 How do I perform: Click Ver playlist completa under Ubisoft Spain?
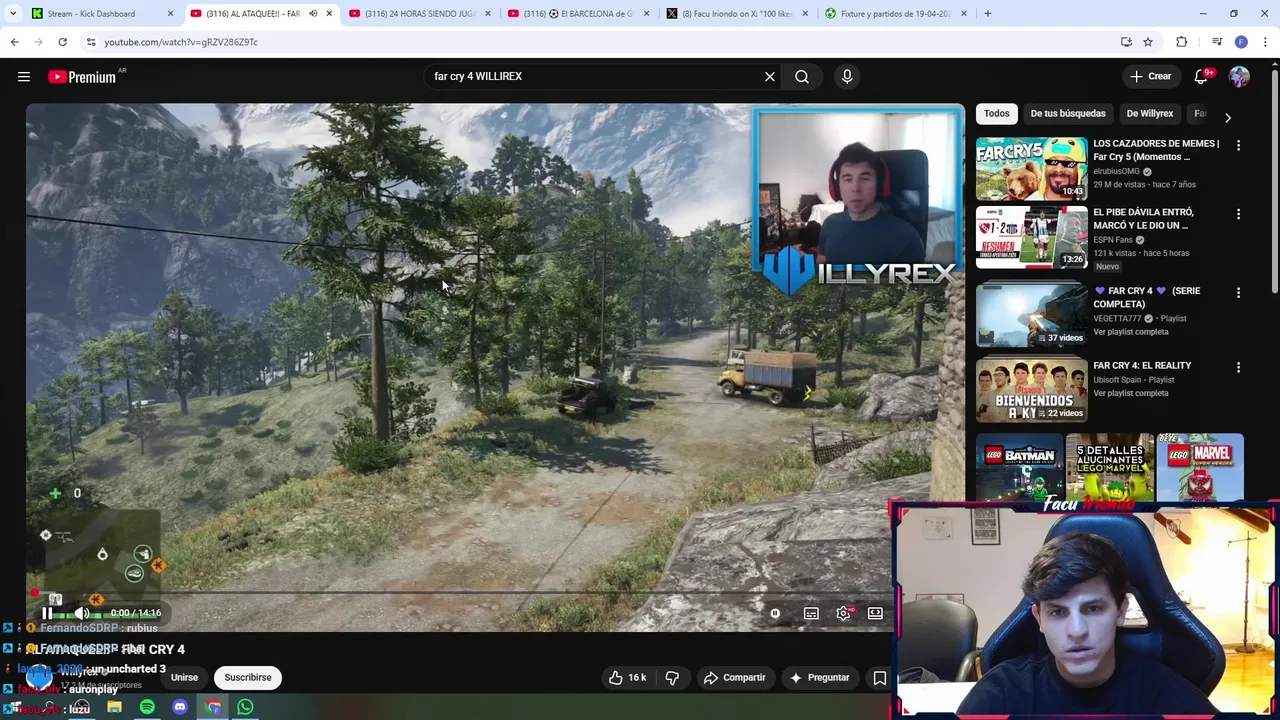[1131, 393]
